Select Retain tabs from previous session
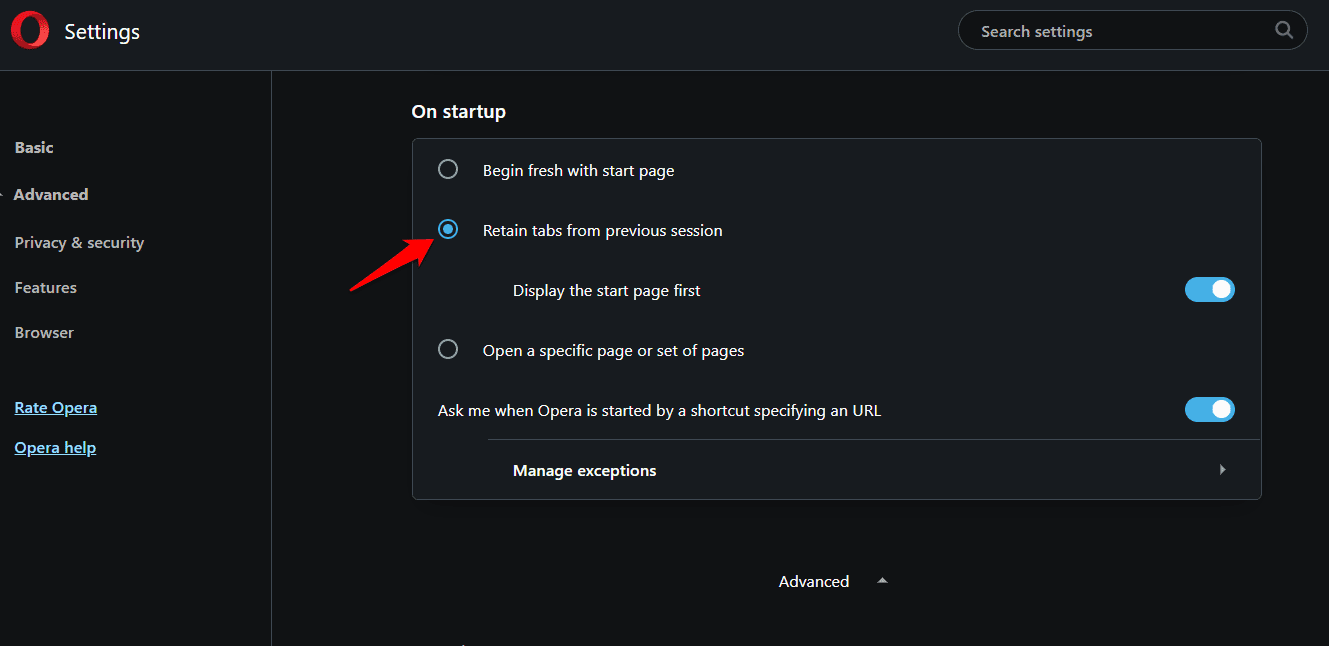Viewport: 1329px width, 646px height. click(x=447, y=229)
